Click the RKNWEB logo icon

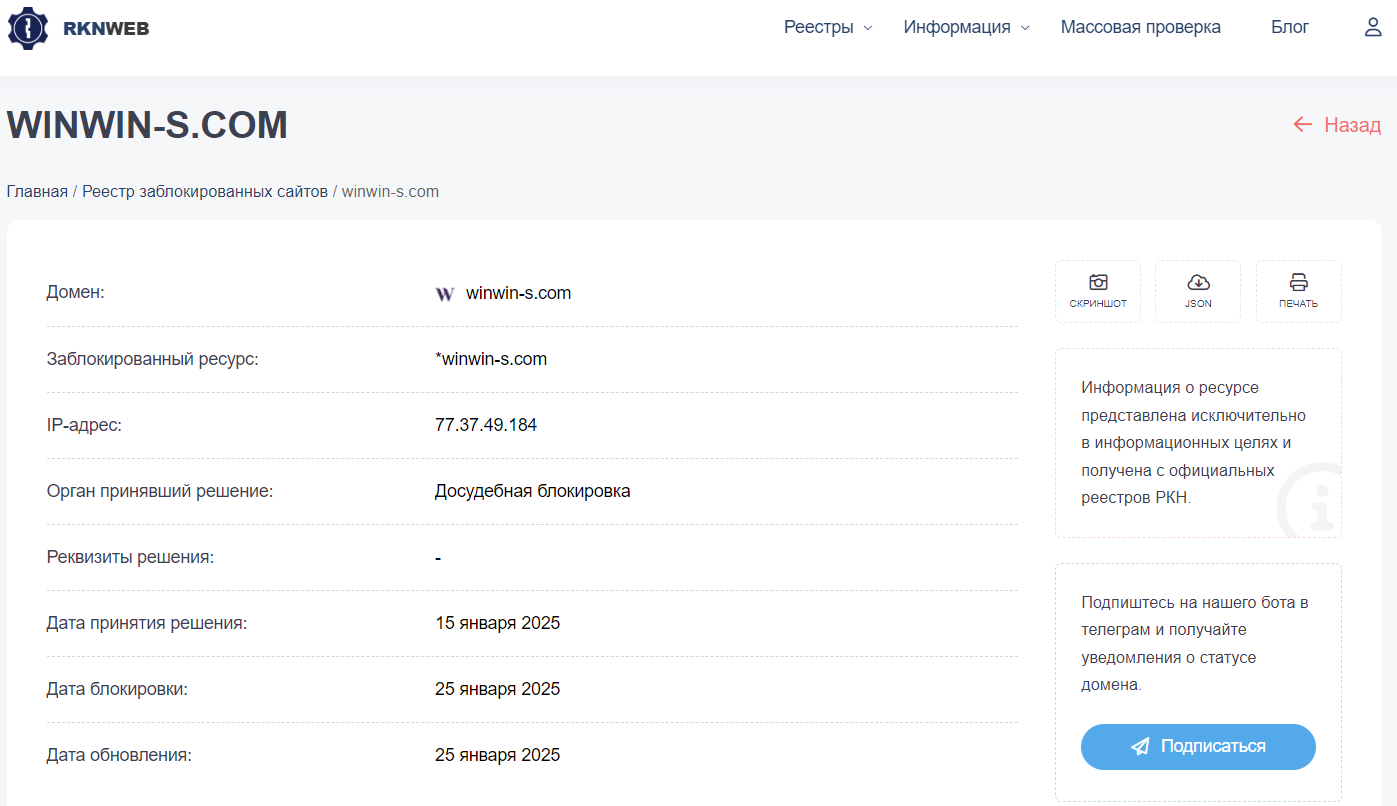point(28,28)
